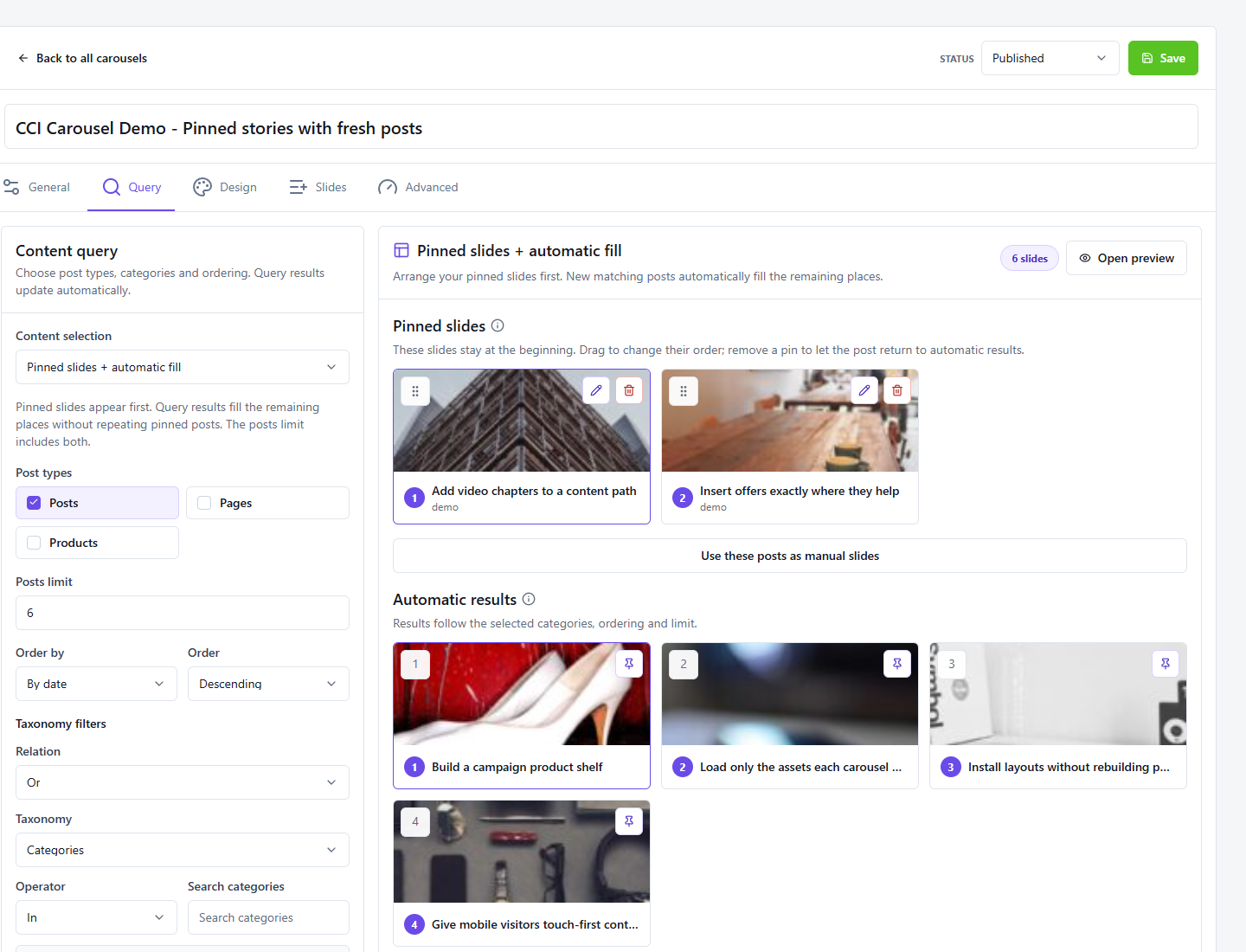Click the carousel title input field
The height and width of the screenshot is (952, 1246).
[x=601, y=127]
